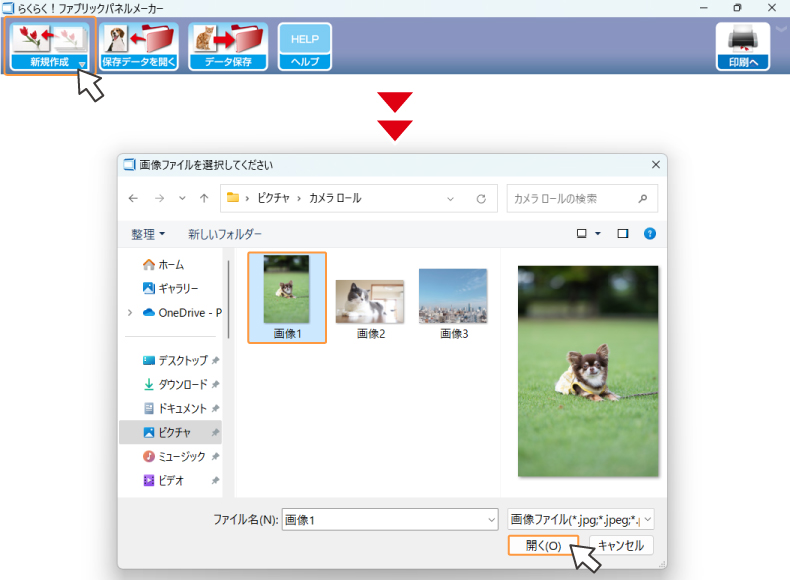Select ドキュメント in the navigation pane

[x=175, y=409]
